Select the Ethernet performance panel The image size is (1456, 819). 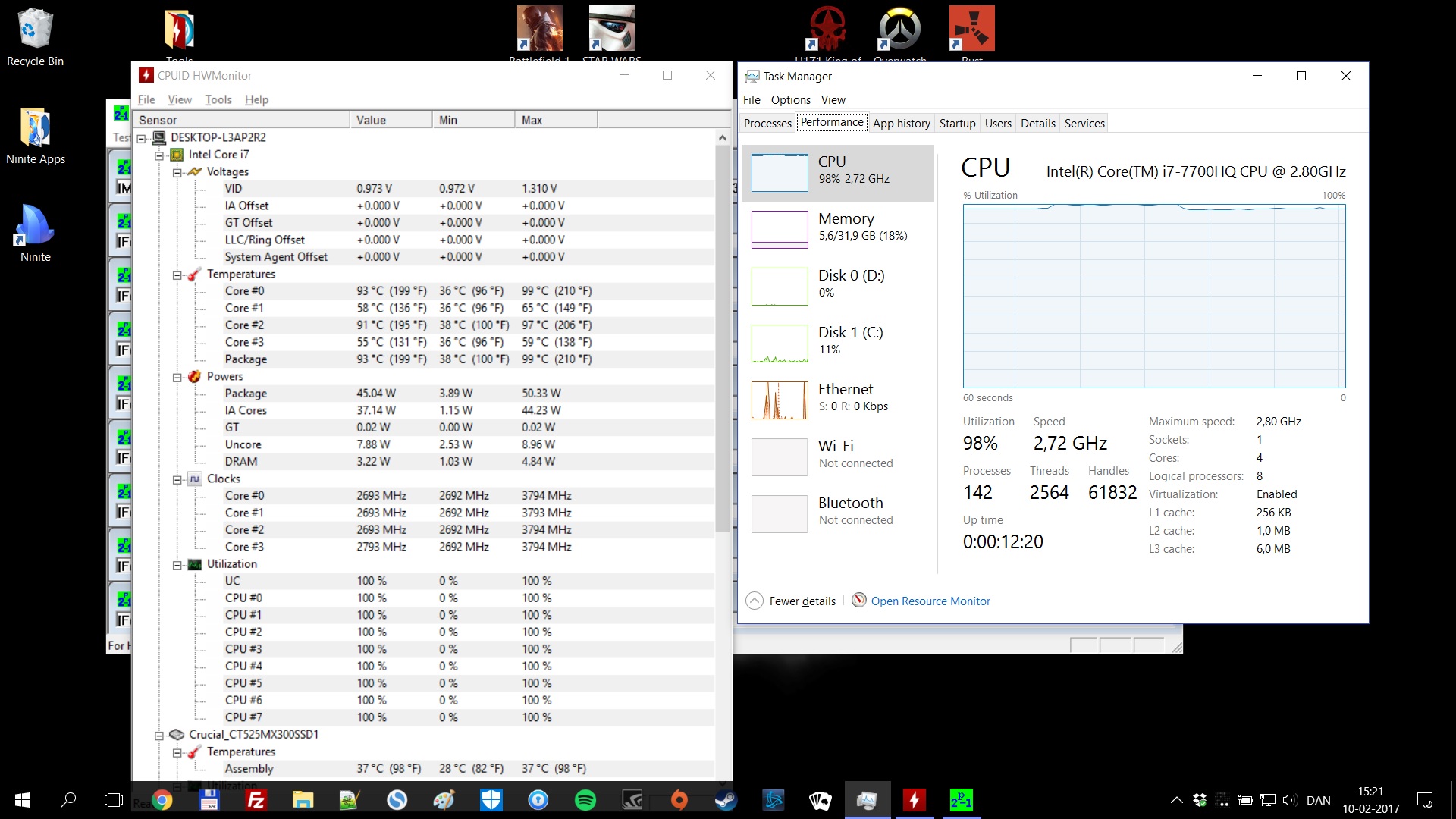(838, 400)
